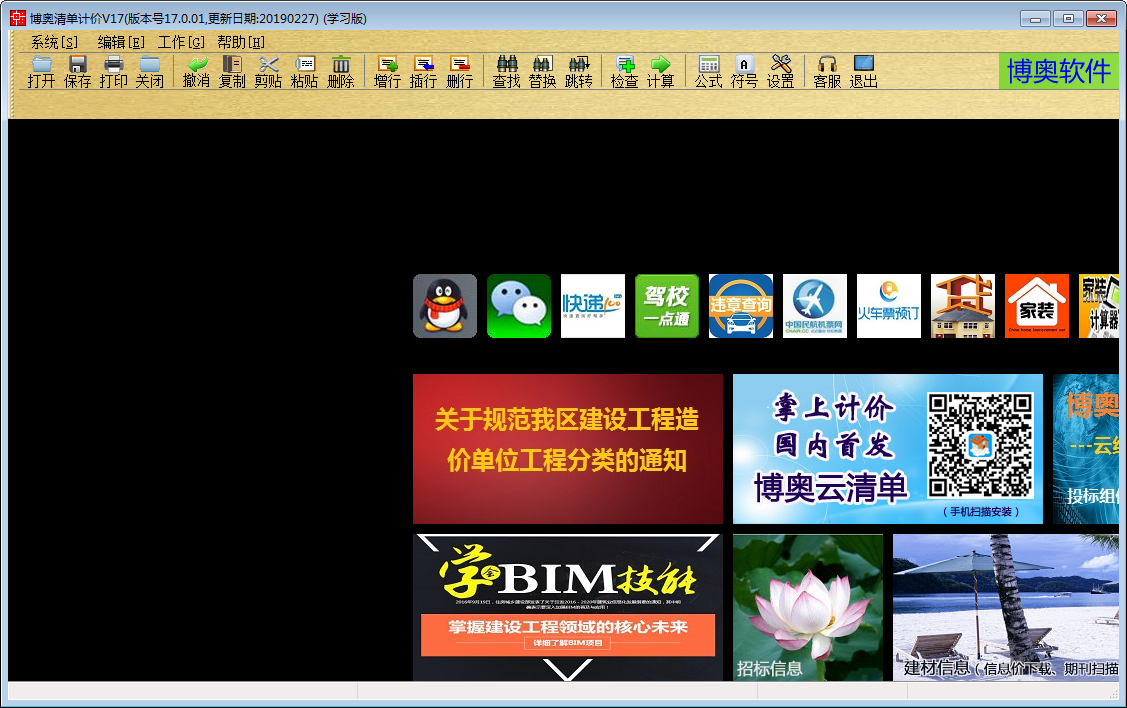
Task: Open the 帮助[H] menu
Action: (x=241, y=42)
